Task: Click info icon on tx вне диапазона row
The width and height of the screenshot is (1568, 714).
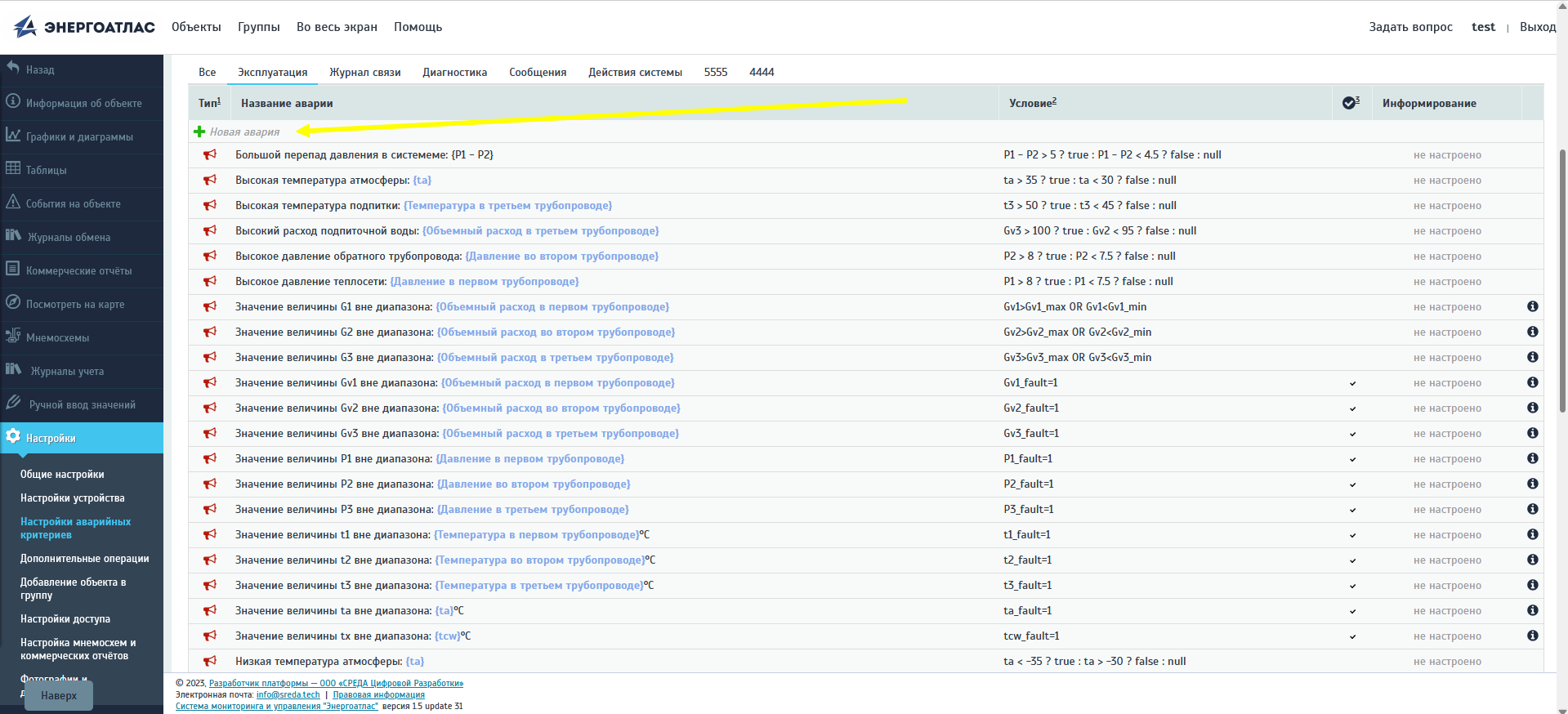Action: click(1532, 636)
